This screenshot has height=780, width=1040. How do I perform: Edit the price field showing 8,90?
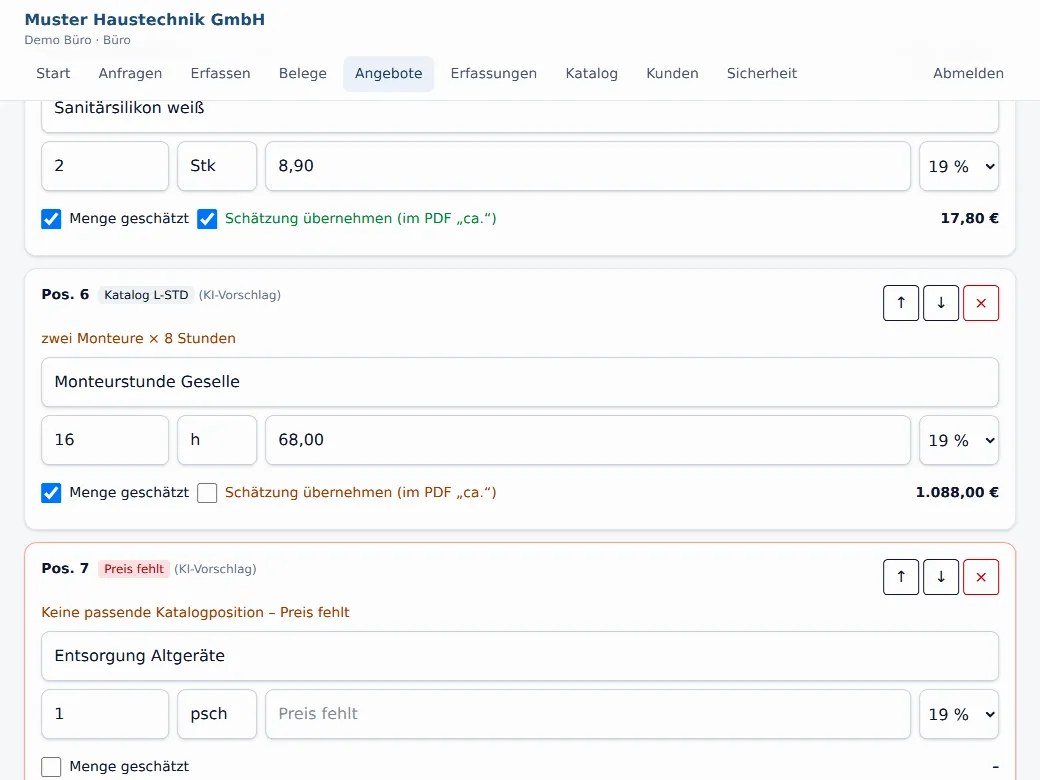(588, 166)
